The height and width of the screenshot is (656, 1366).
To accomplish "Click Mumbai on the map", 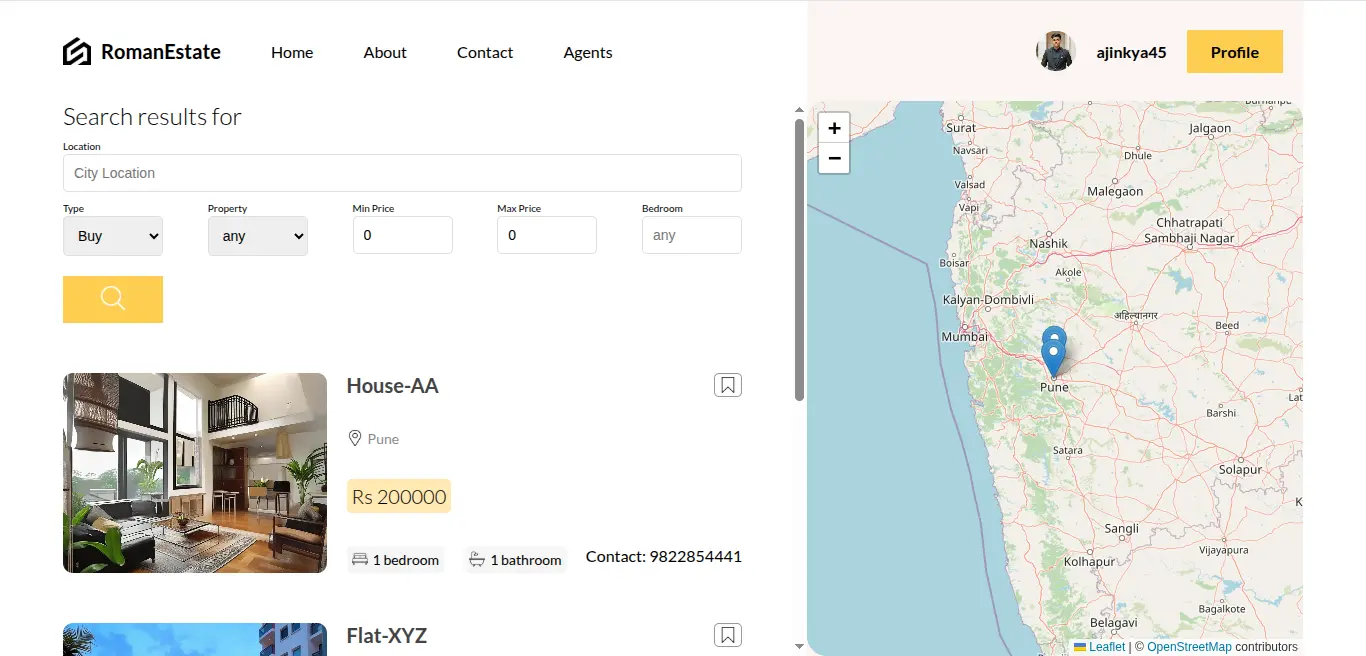I will tap(965, 337).
